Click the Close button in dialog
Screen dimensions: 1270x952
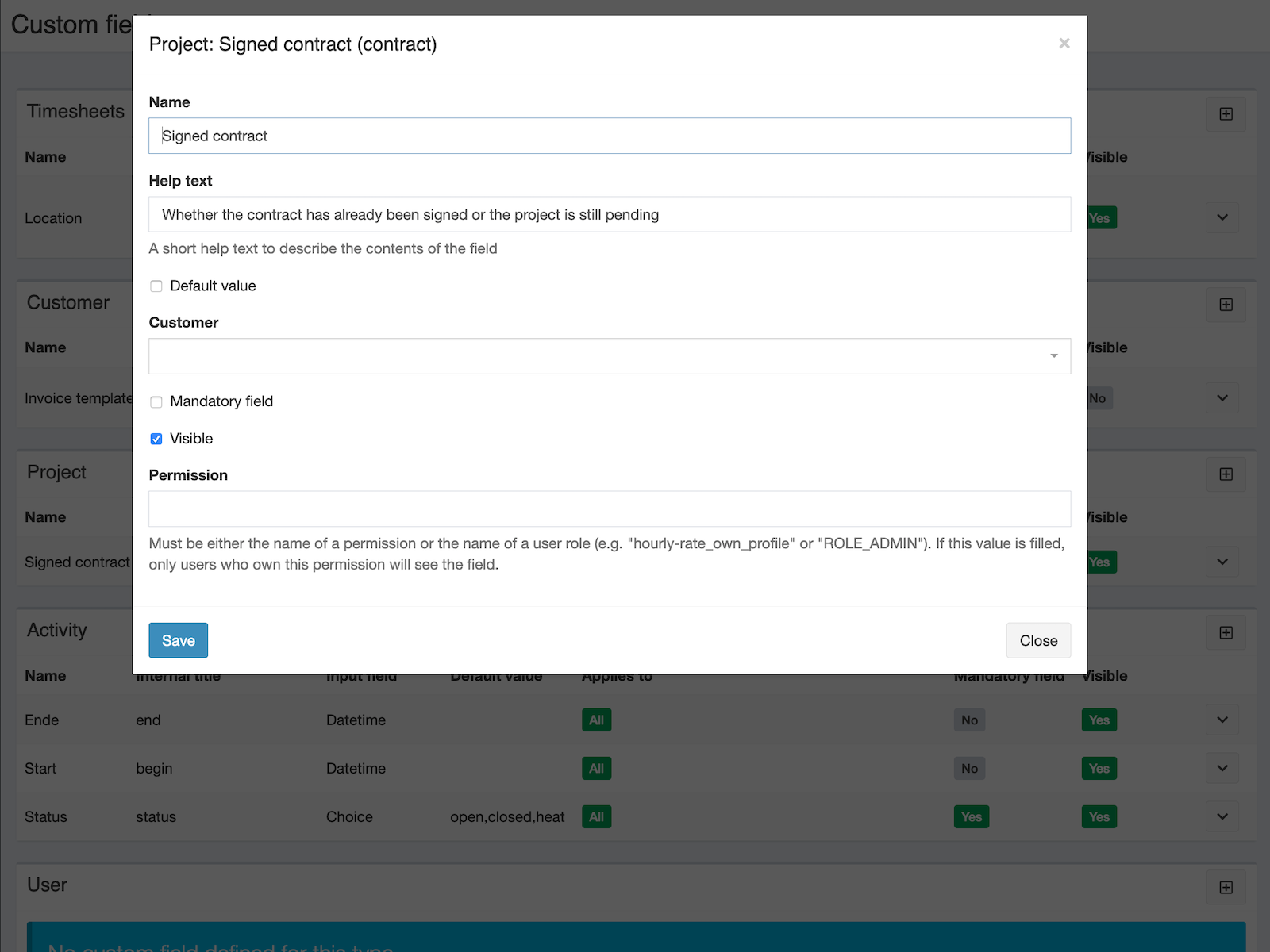click(1038, 640)
